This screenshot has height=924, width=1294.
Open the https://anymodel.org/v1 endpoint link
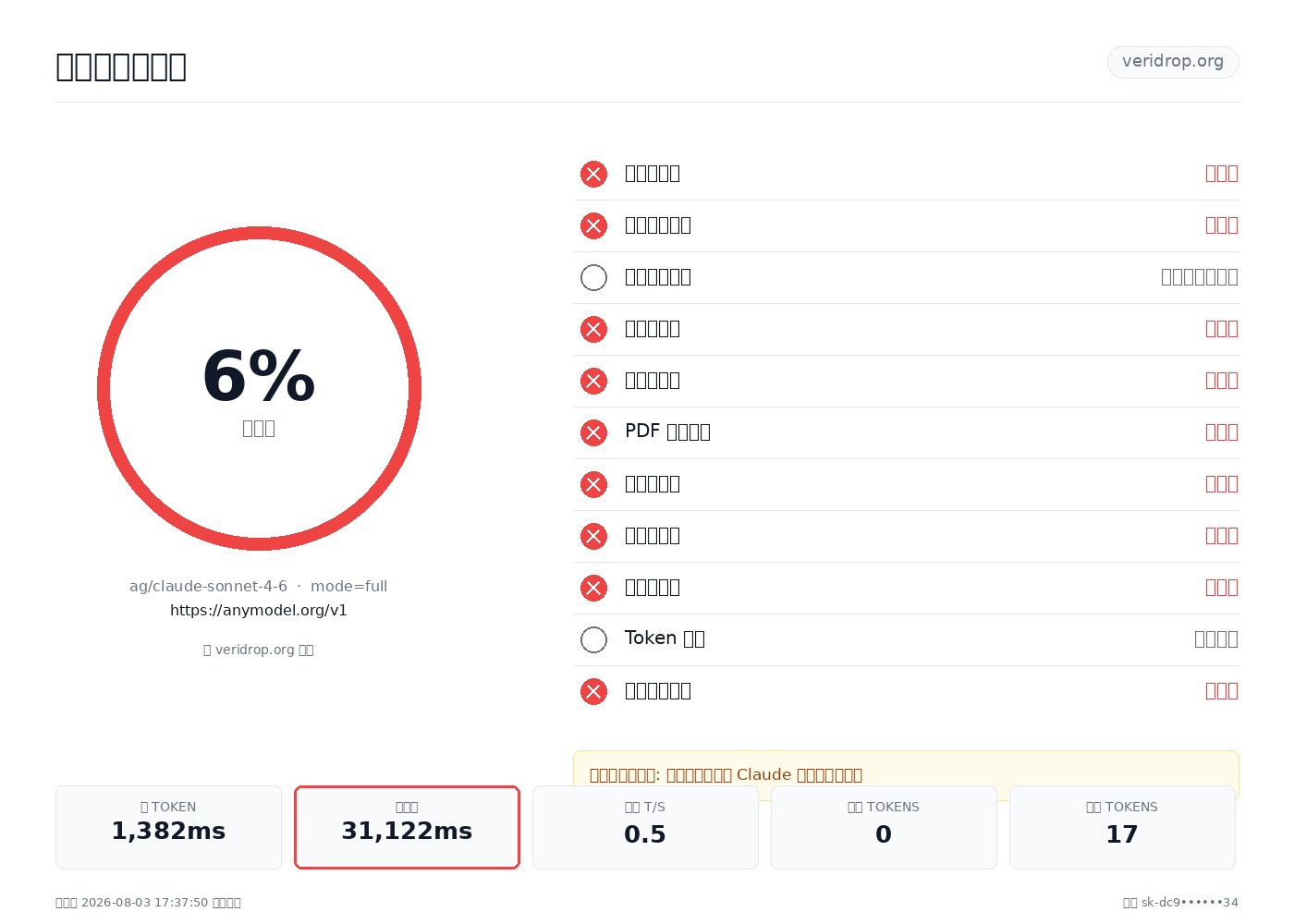click(x=259, y=610)
